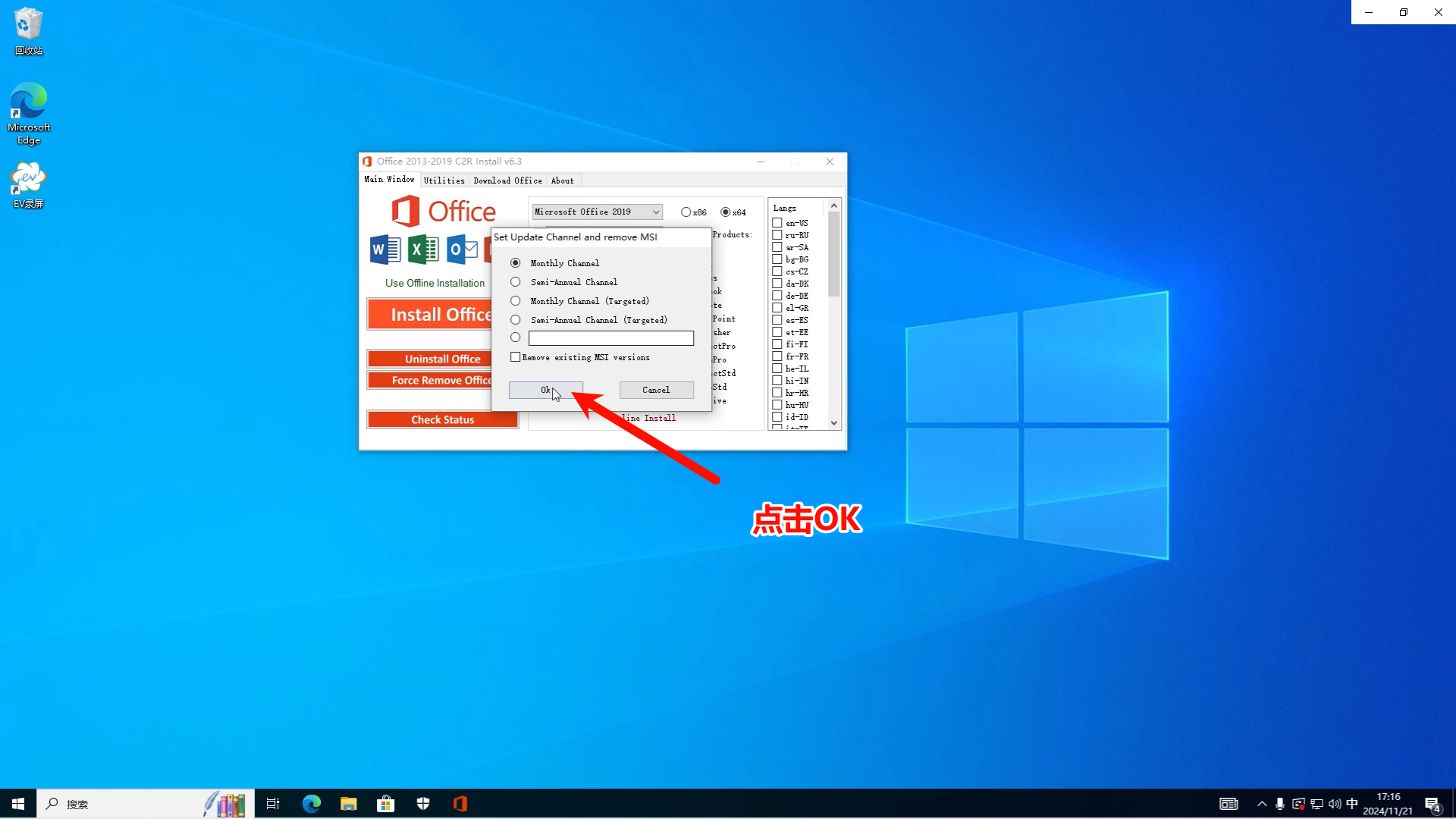Image resolution: width=1456 pixels, height=819 pixels.
Task: Select the custom channel radio button
Action: [x=516, y=337]
